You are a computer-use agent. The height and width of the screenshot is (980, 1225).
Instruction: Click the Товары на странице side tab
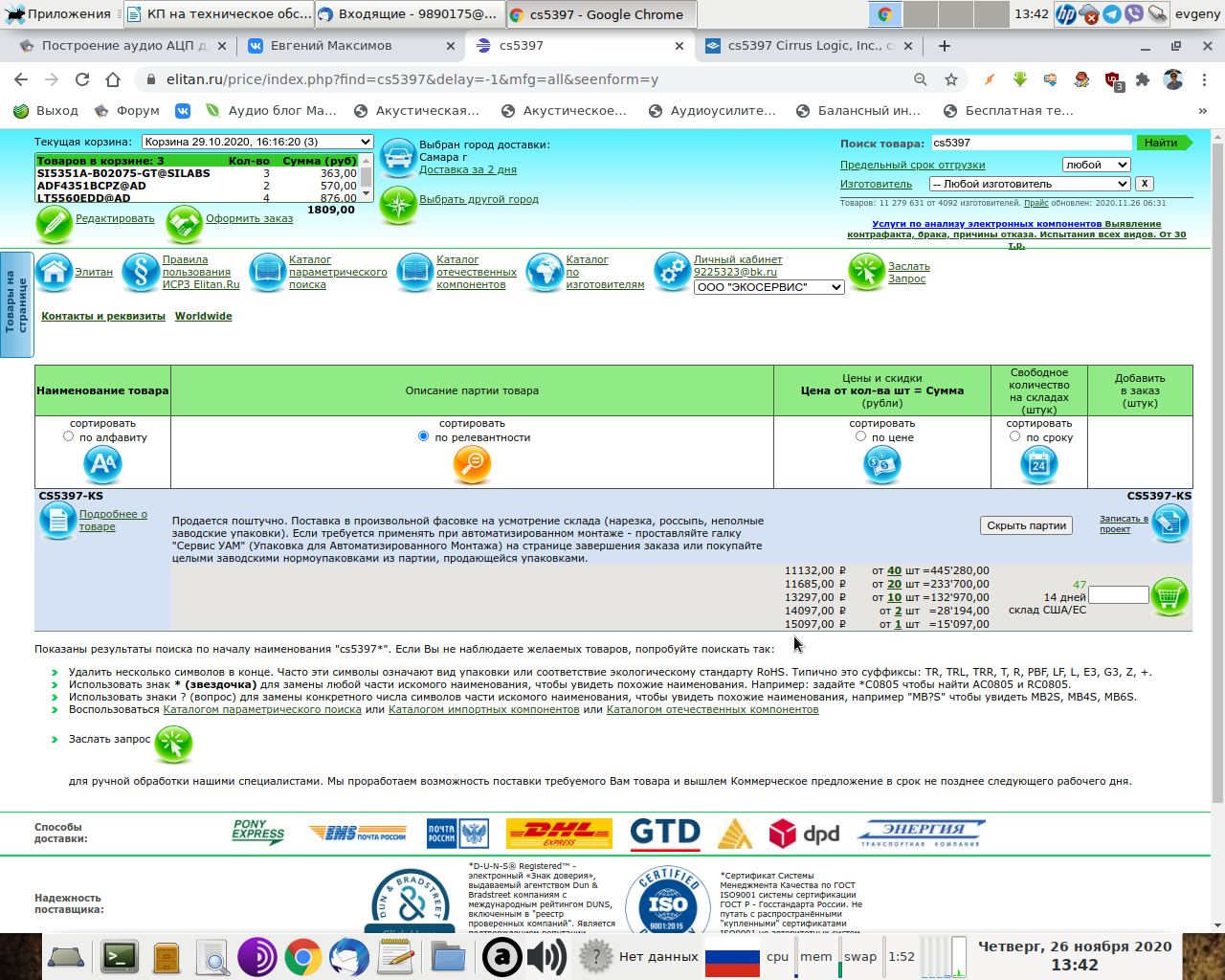[16, 303]
